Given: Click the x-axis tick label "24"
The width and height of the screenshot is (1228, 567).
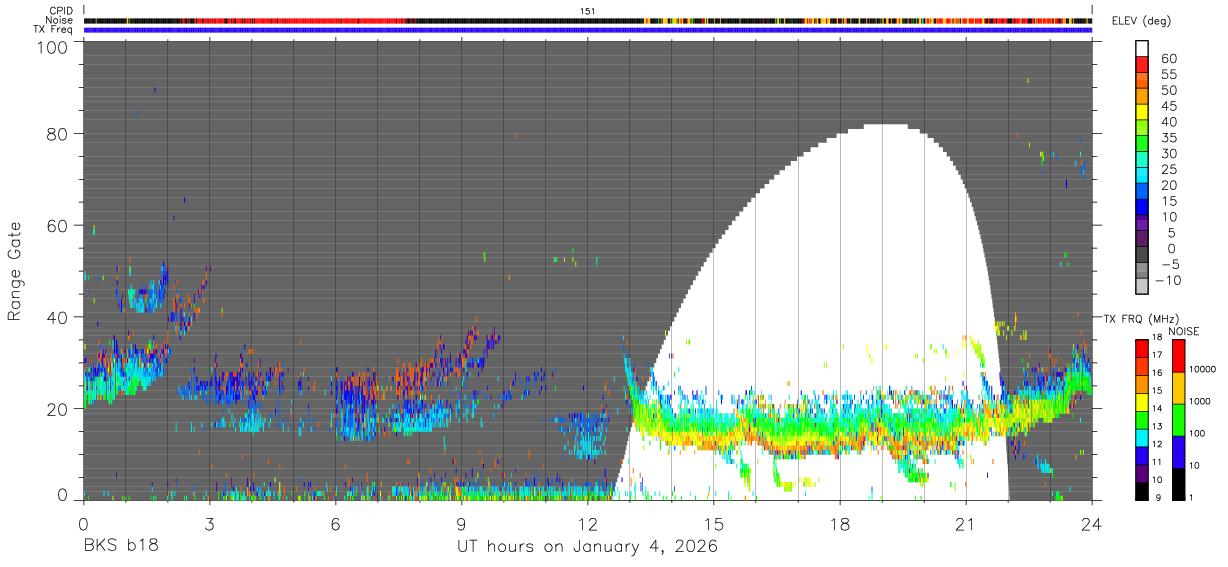Looking at the screenshot, I should tap(1091, 523).
